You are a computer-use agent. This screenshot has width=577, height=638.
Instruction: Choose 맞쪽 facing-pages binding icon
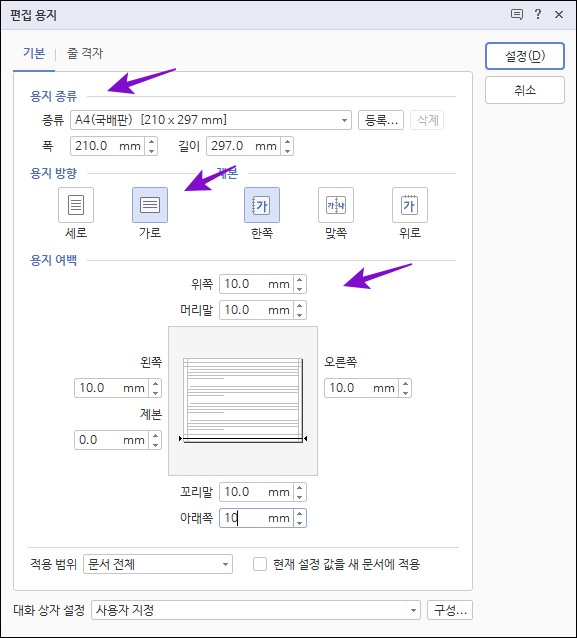point(336,205)
